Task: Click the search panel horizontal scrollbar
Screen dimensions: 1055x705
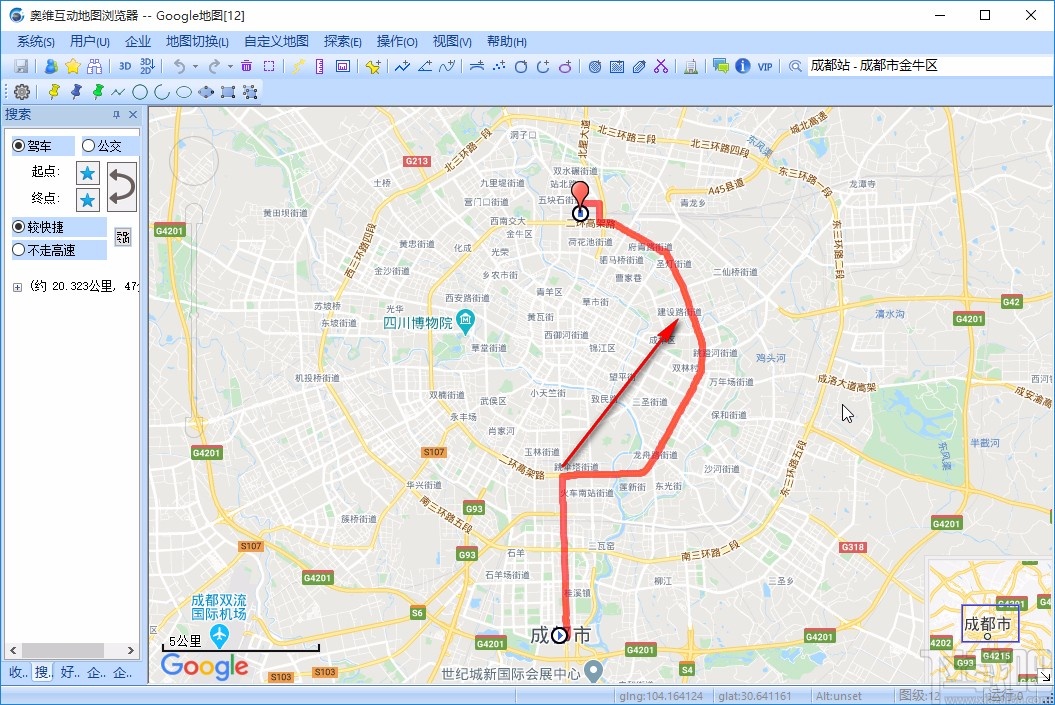Action: coord(63,651)
